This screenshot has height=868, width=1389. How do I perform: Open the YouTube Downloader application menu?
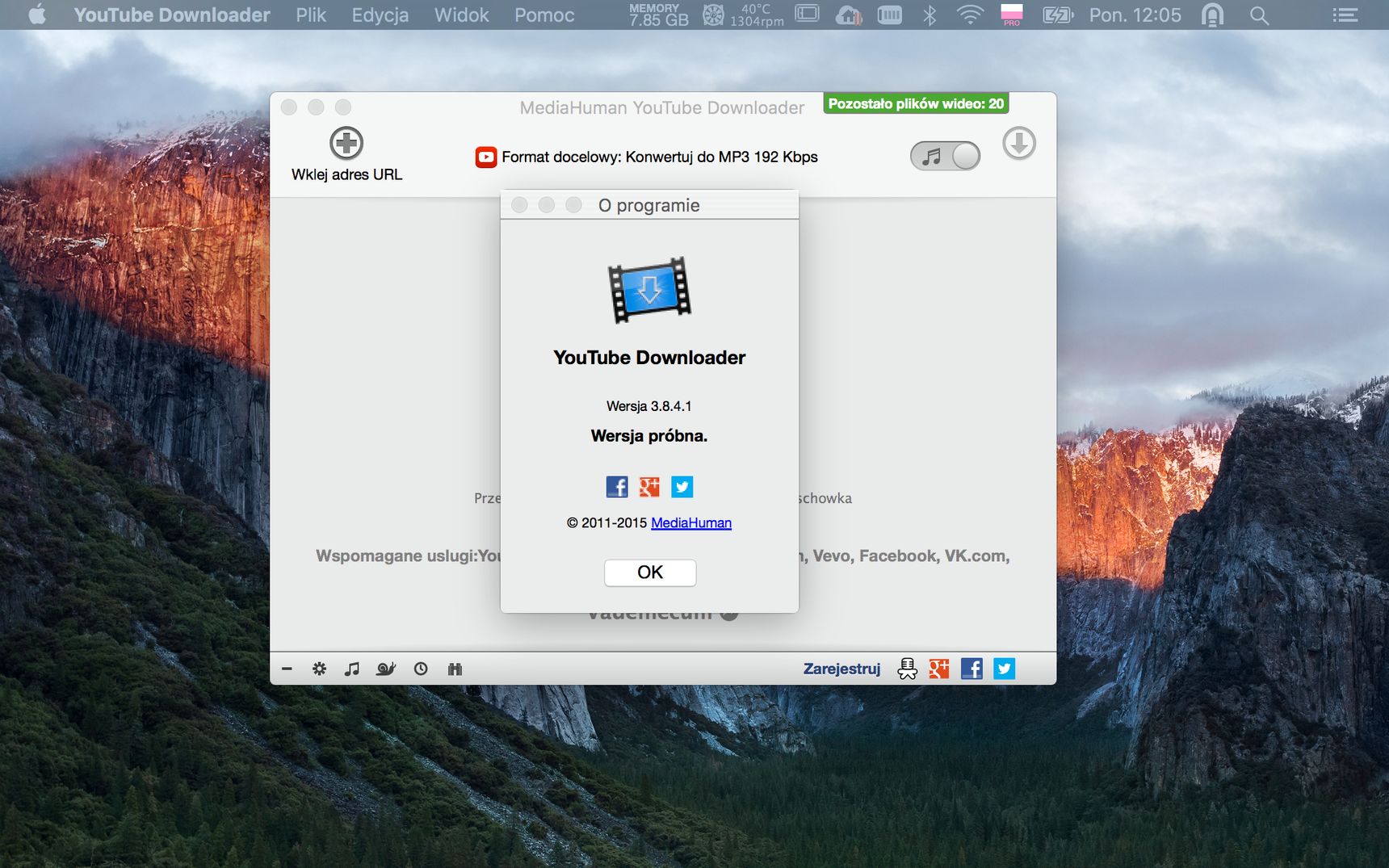coord(172,15)
